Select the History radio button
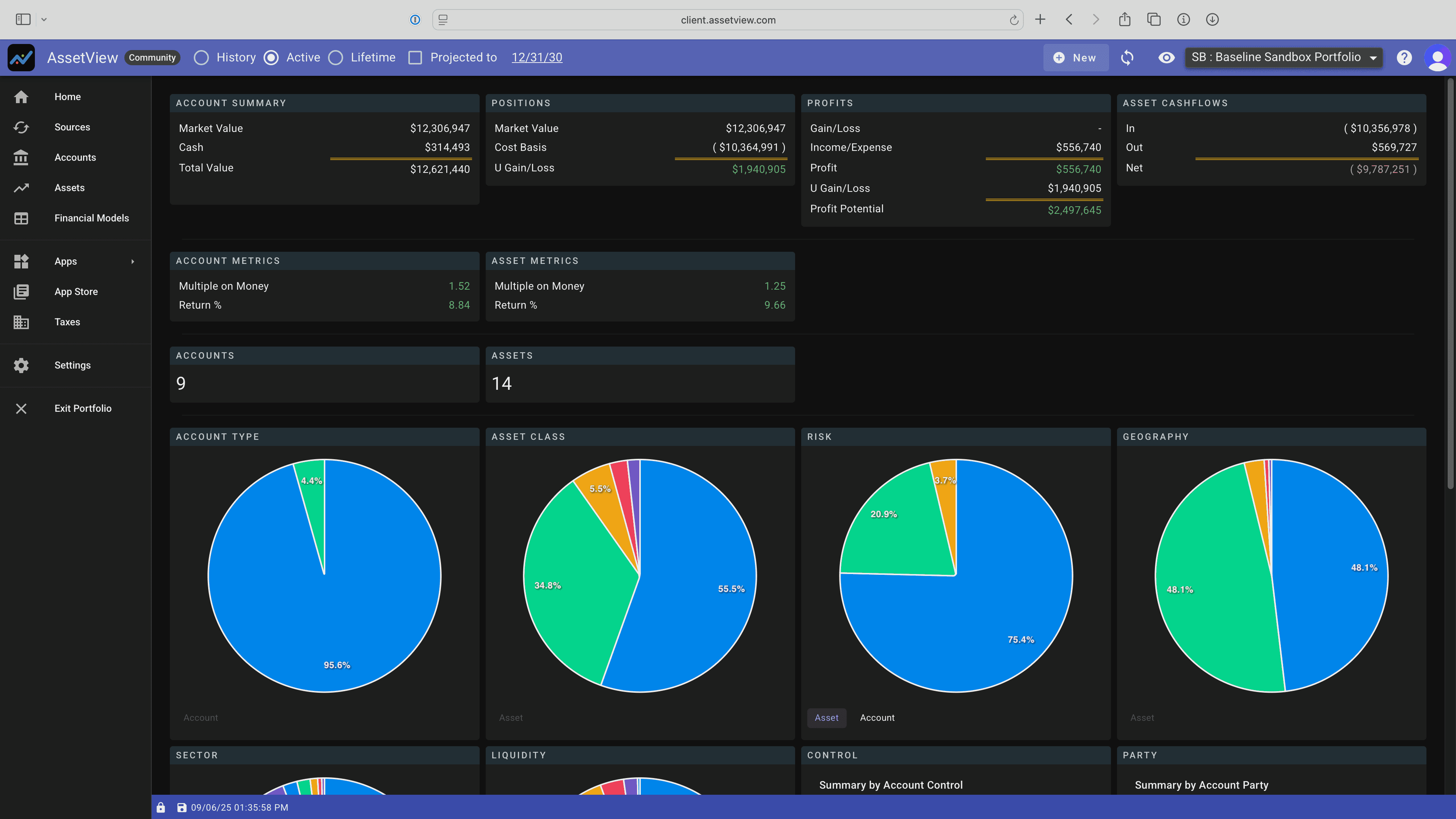The image size is (1456, 819). pos(201,58)
